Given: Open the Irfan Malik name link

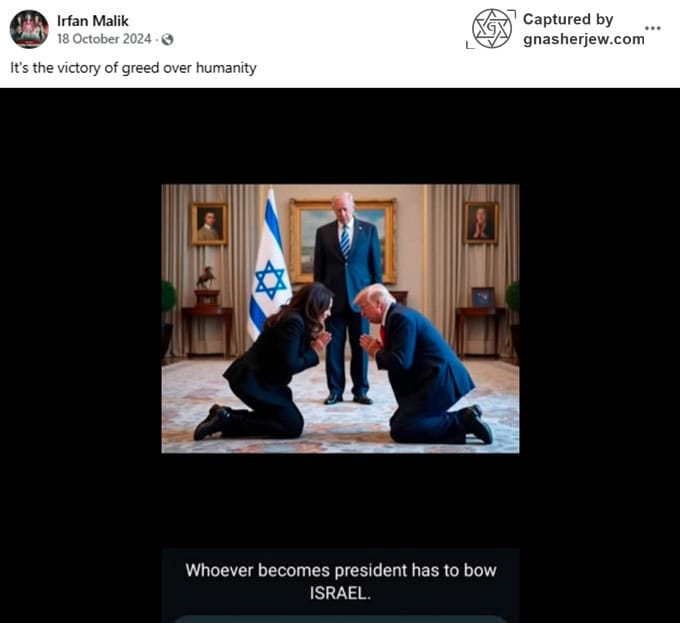Looking at the screenshot, I should pos(93,20).
